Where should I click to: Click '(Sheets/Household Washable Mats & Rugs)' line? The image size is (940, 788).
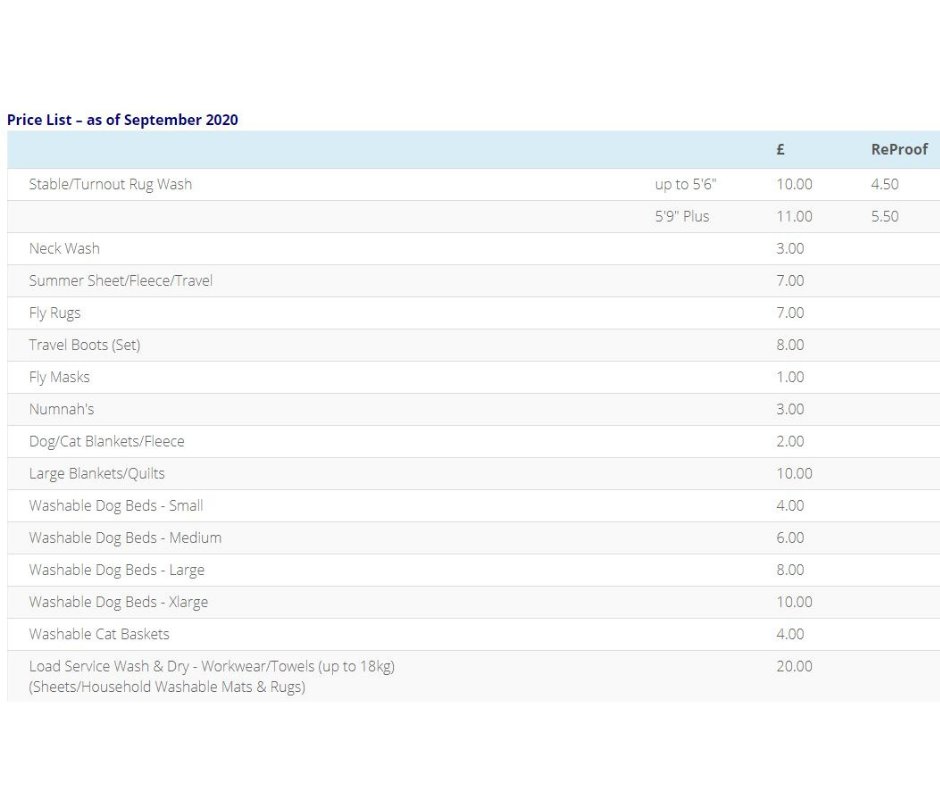(167, 687)
